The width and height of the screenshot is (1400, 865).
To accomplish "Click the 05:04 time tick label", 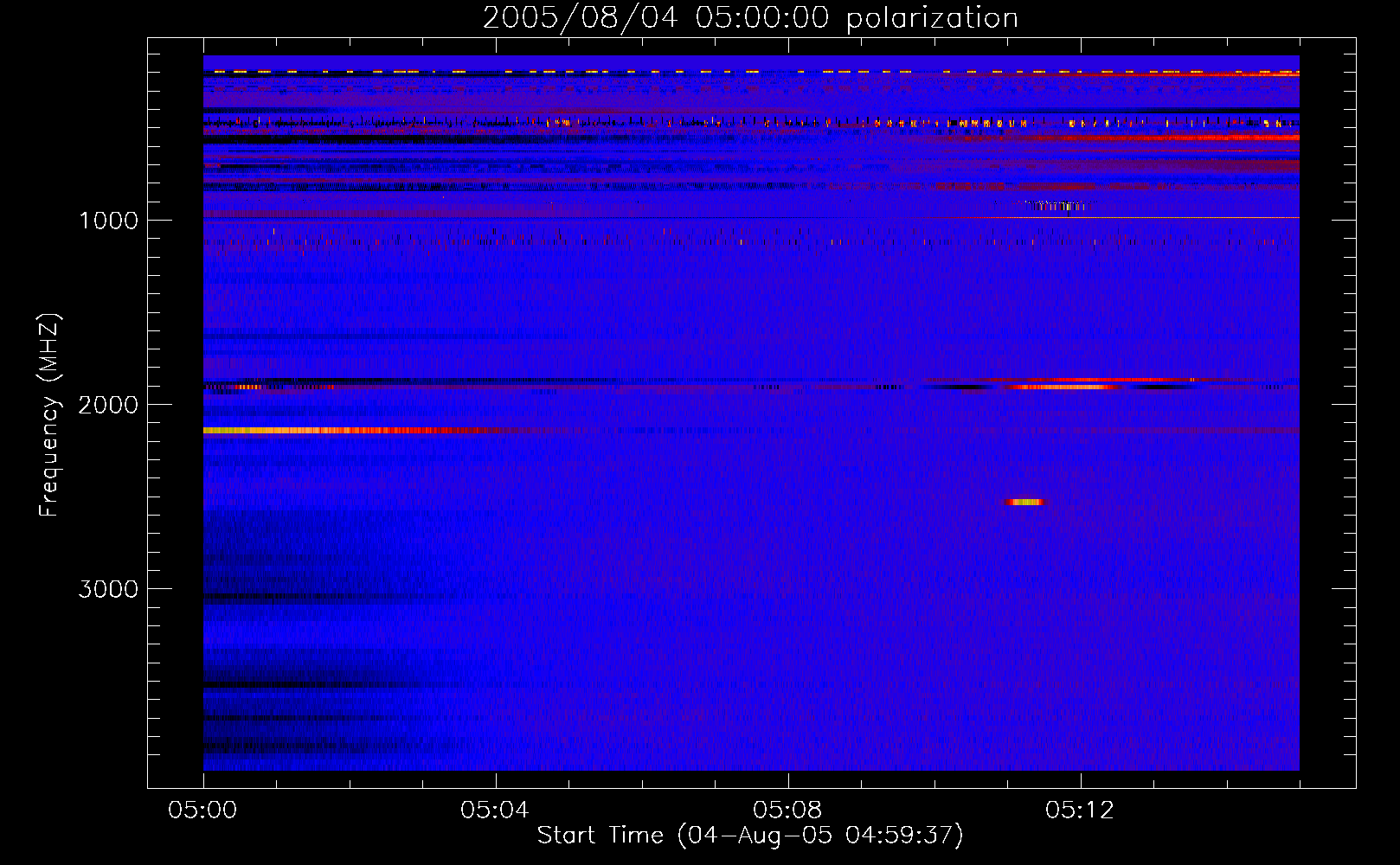I will (x=495, y=811).
